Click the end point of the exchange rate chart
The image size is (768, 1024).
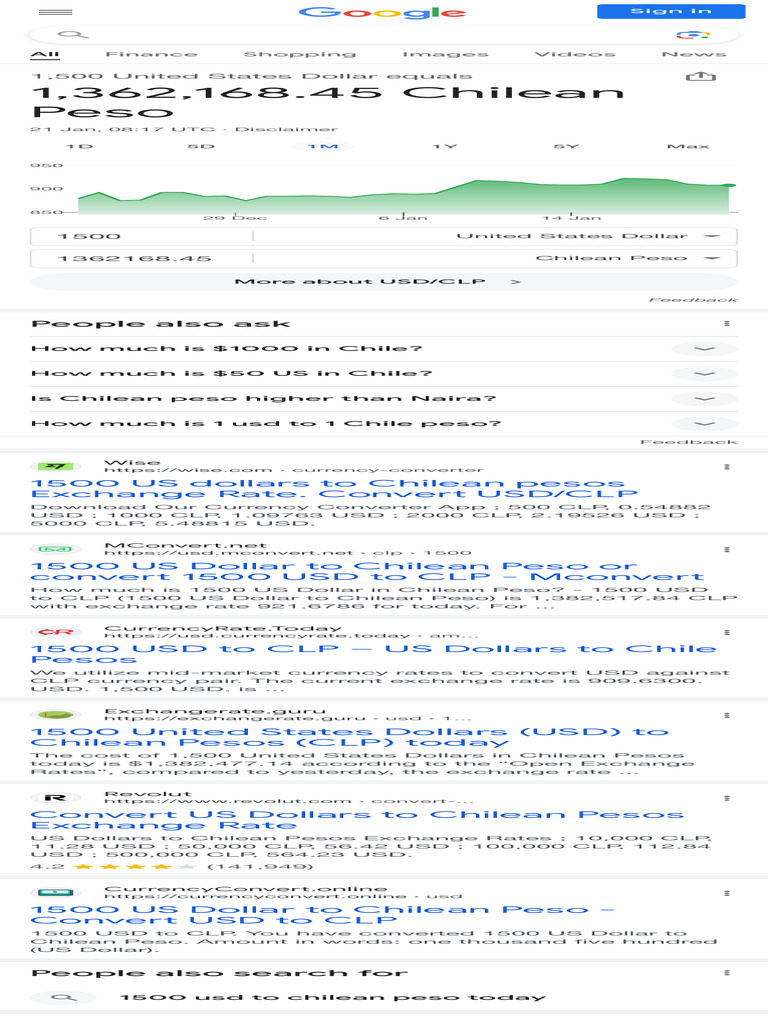click(x=731, y=185)
